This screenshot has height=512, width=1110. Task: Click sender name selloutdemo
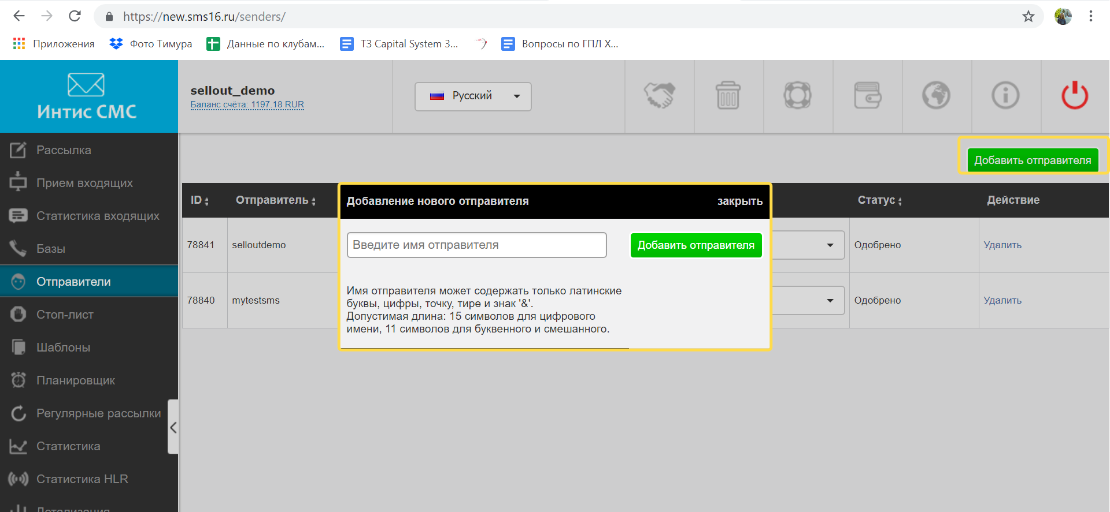258,245
